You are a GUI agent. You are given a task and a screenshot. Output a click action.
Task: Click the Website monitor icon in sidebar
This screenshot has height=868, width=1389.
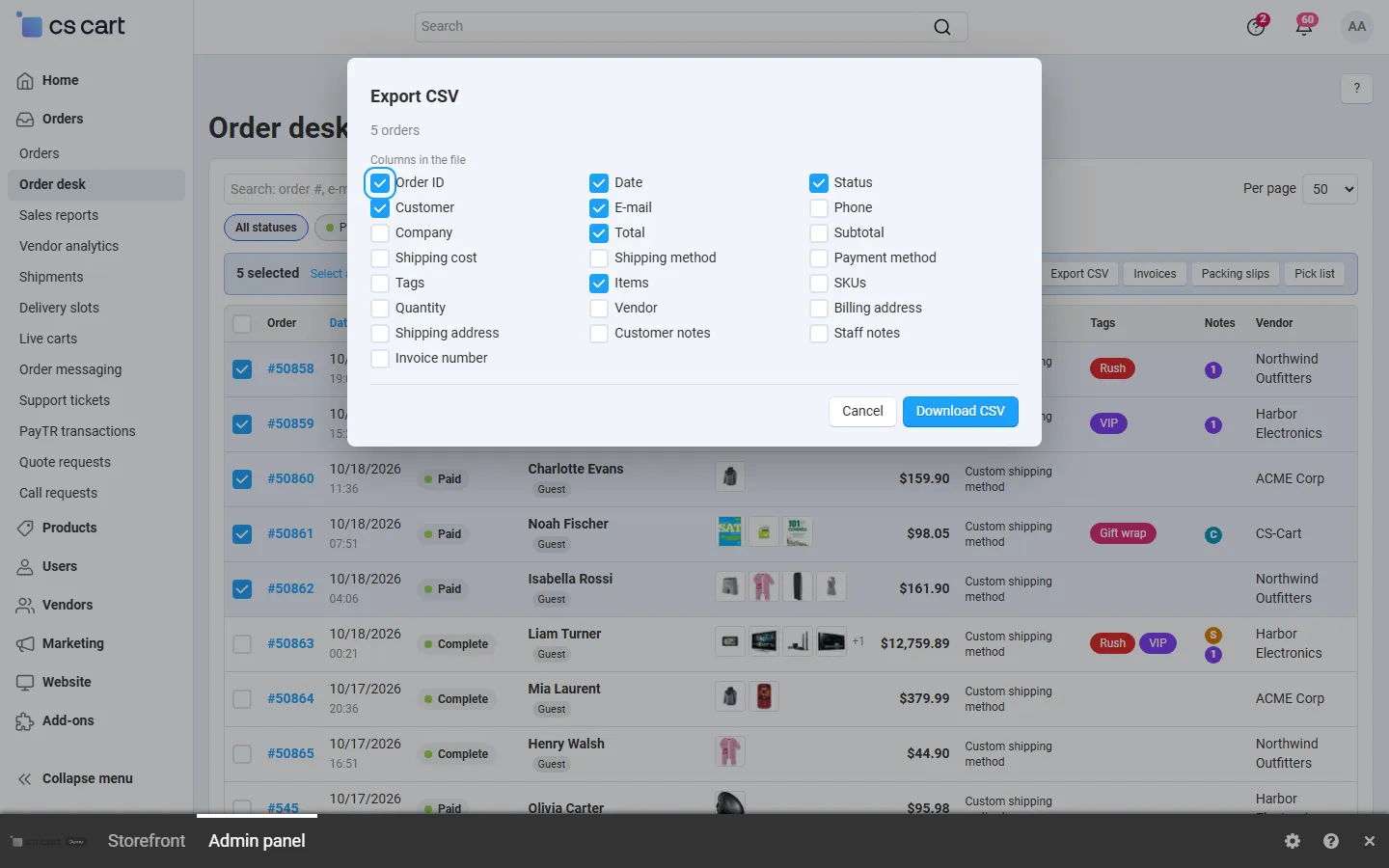[25, 683]
